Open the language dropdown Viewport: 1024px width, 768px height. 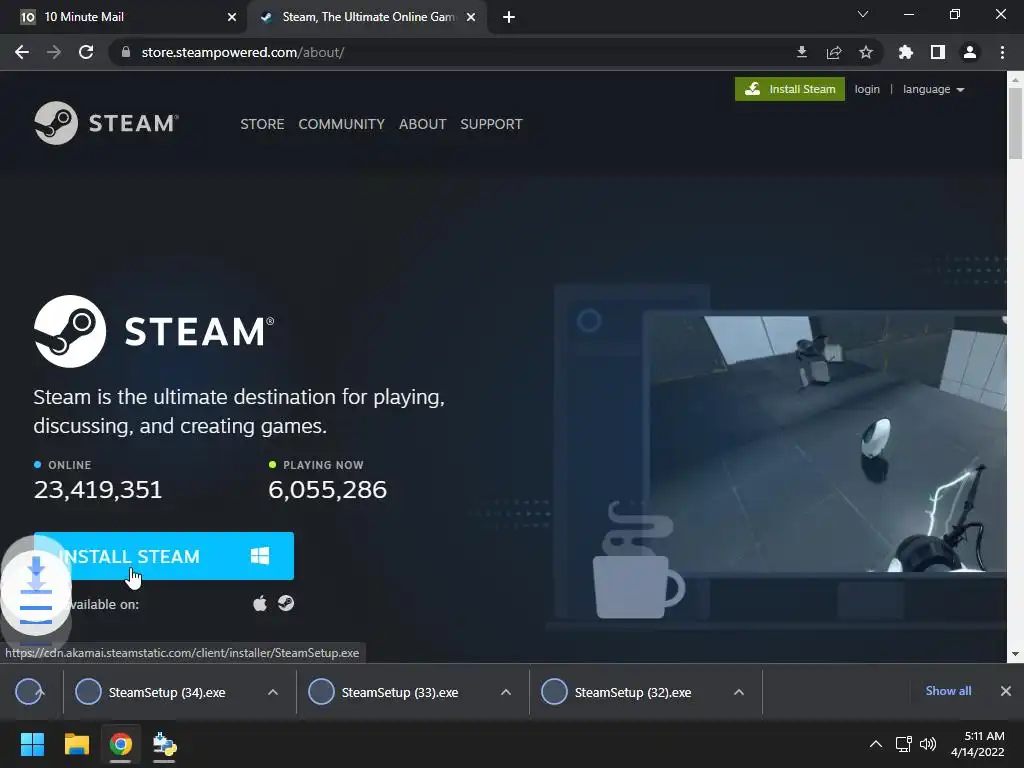coord(933,89)
